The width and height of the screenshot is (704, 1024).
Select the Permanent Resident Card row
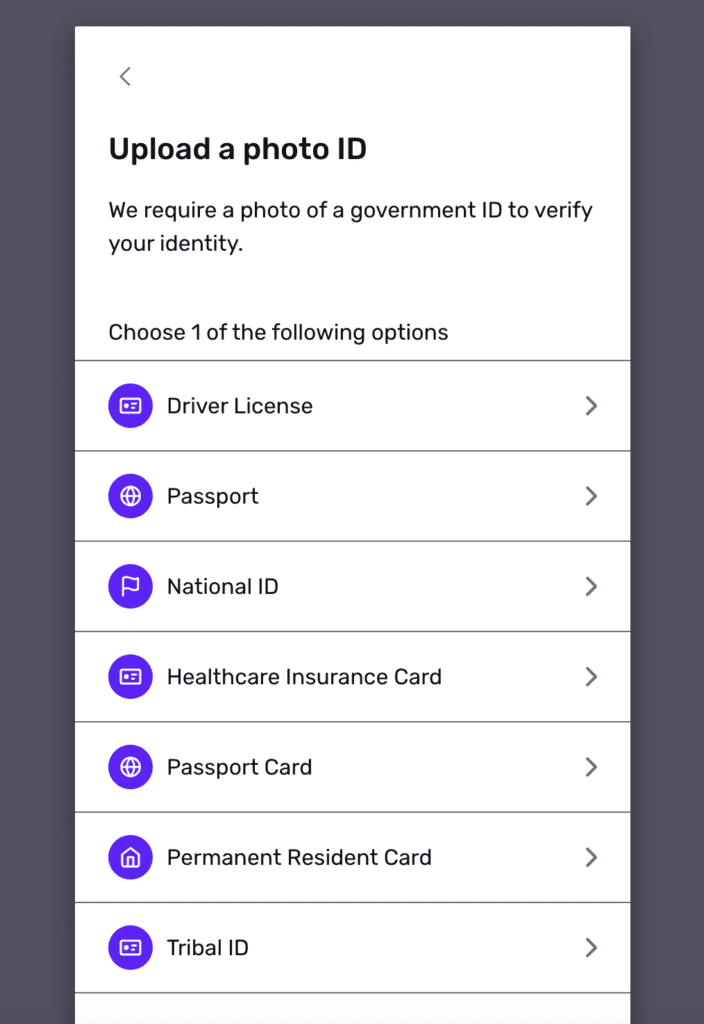point(352,857)
